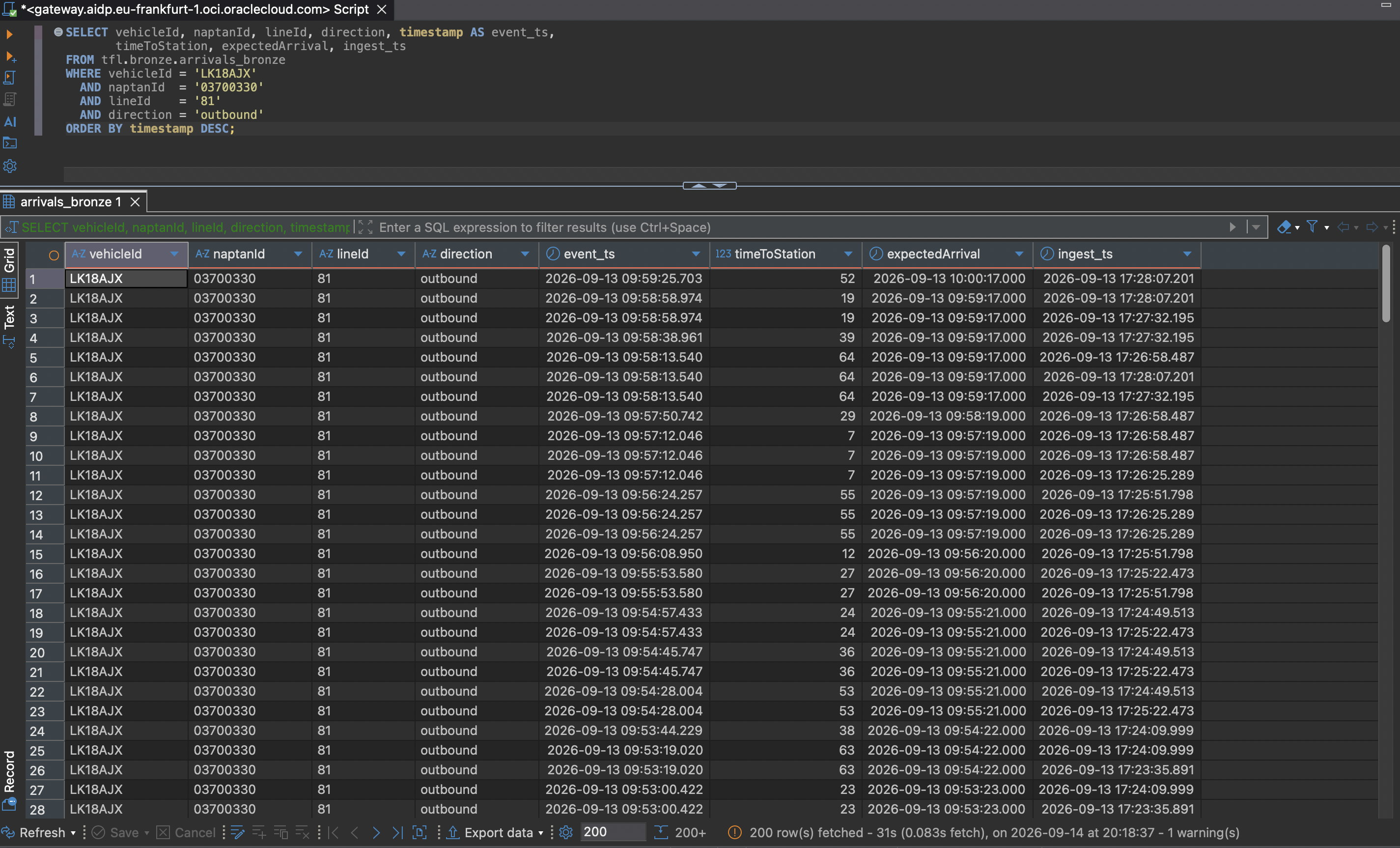Click the editor/results divider collapse handle
Screen dimensions: 1400x848
[x=709, y=186]
